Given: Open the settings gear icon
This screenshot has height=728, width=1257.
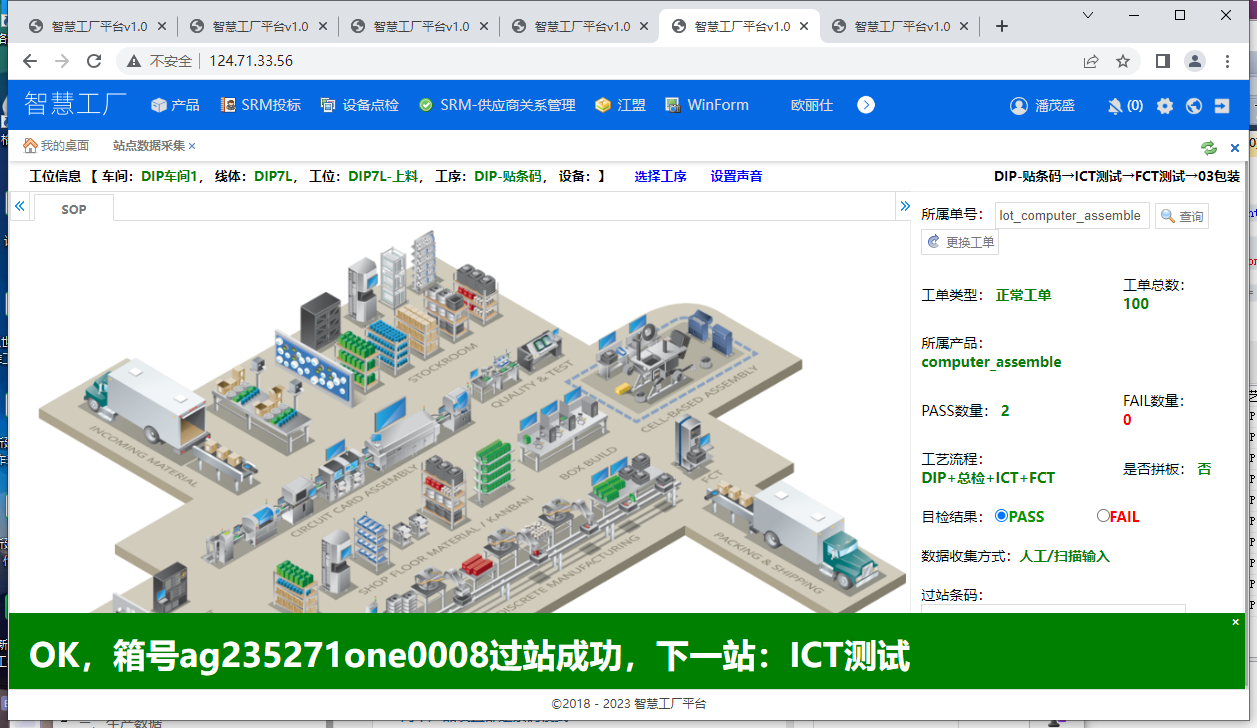Looking at the screenshot, I should 1165,106.
